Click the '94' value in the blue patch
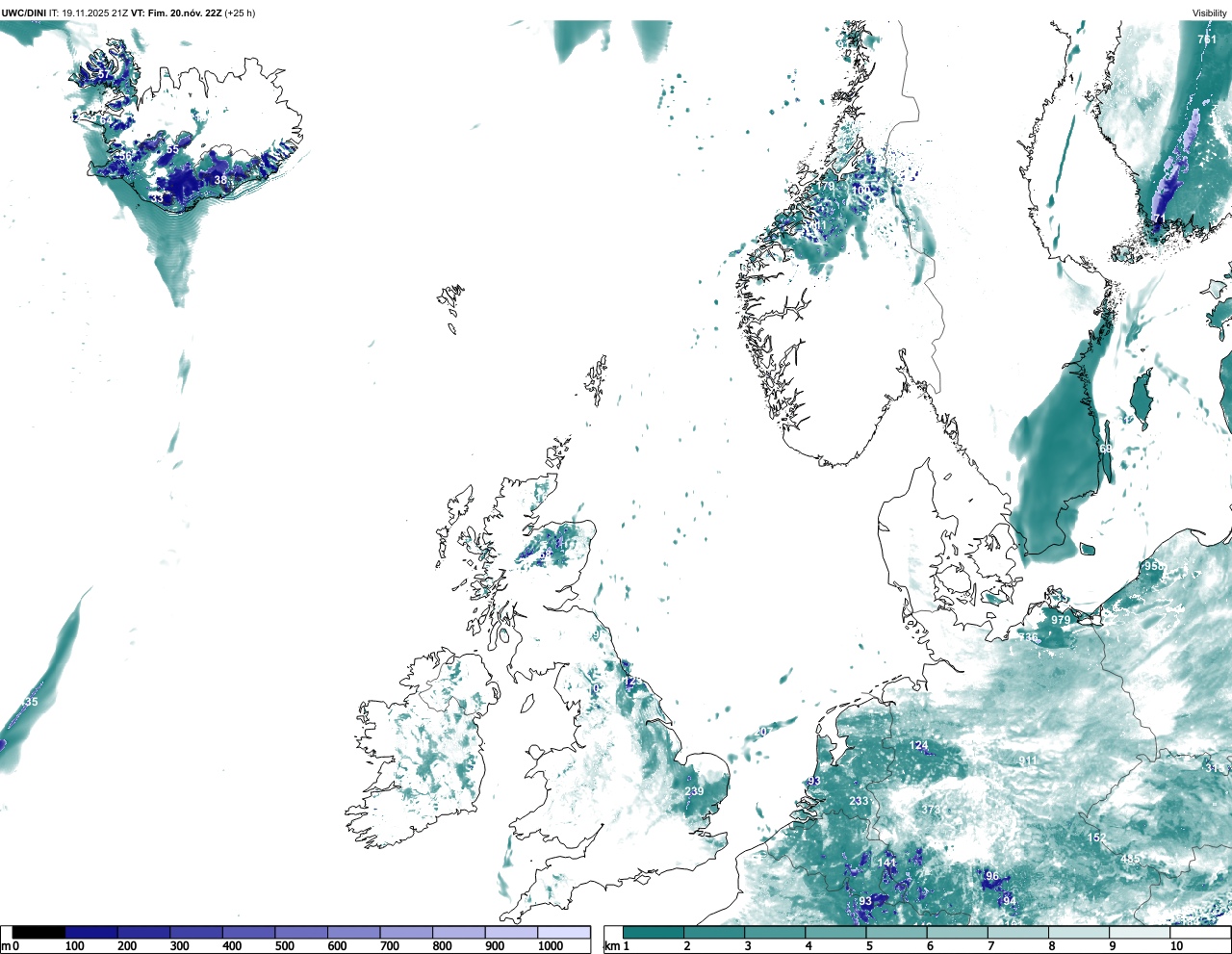 click(1009, 901)
